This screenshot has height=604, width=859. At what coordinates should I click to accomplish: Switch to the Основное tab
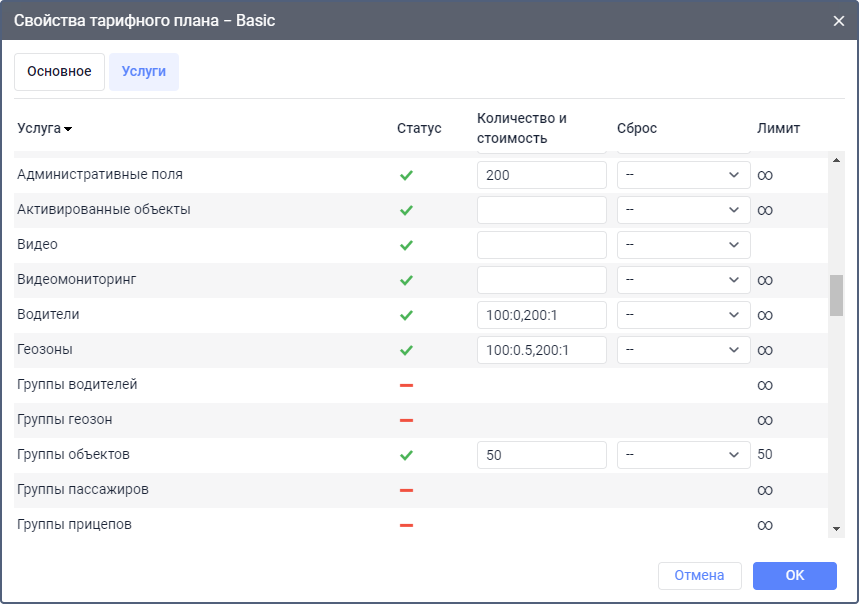(59, 72)
